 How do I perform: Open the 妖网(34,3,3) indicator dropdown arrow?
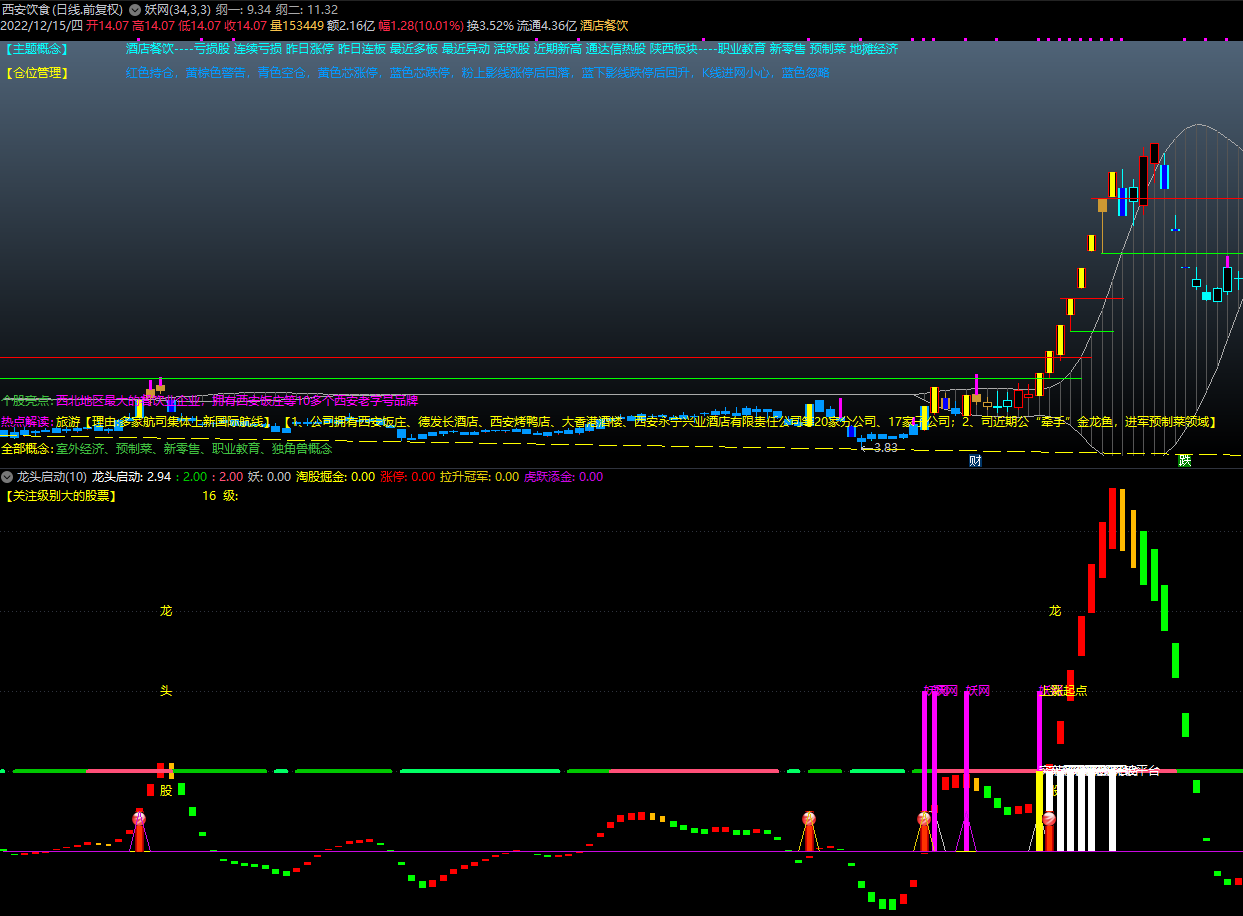(134, 9)
